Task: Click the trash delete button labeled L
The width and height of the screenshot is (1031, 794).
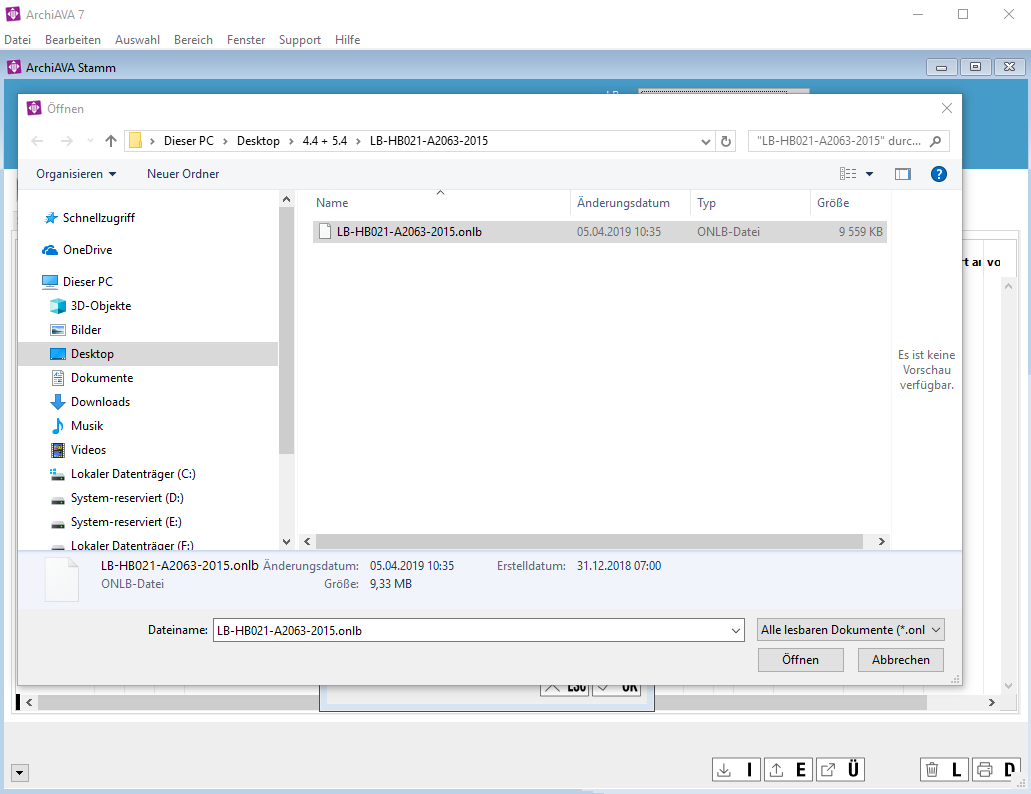Action: [x=944, y=769]
